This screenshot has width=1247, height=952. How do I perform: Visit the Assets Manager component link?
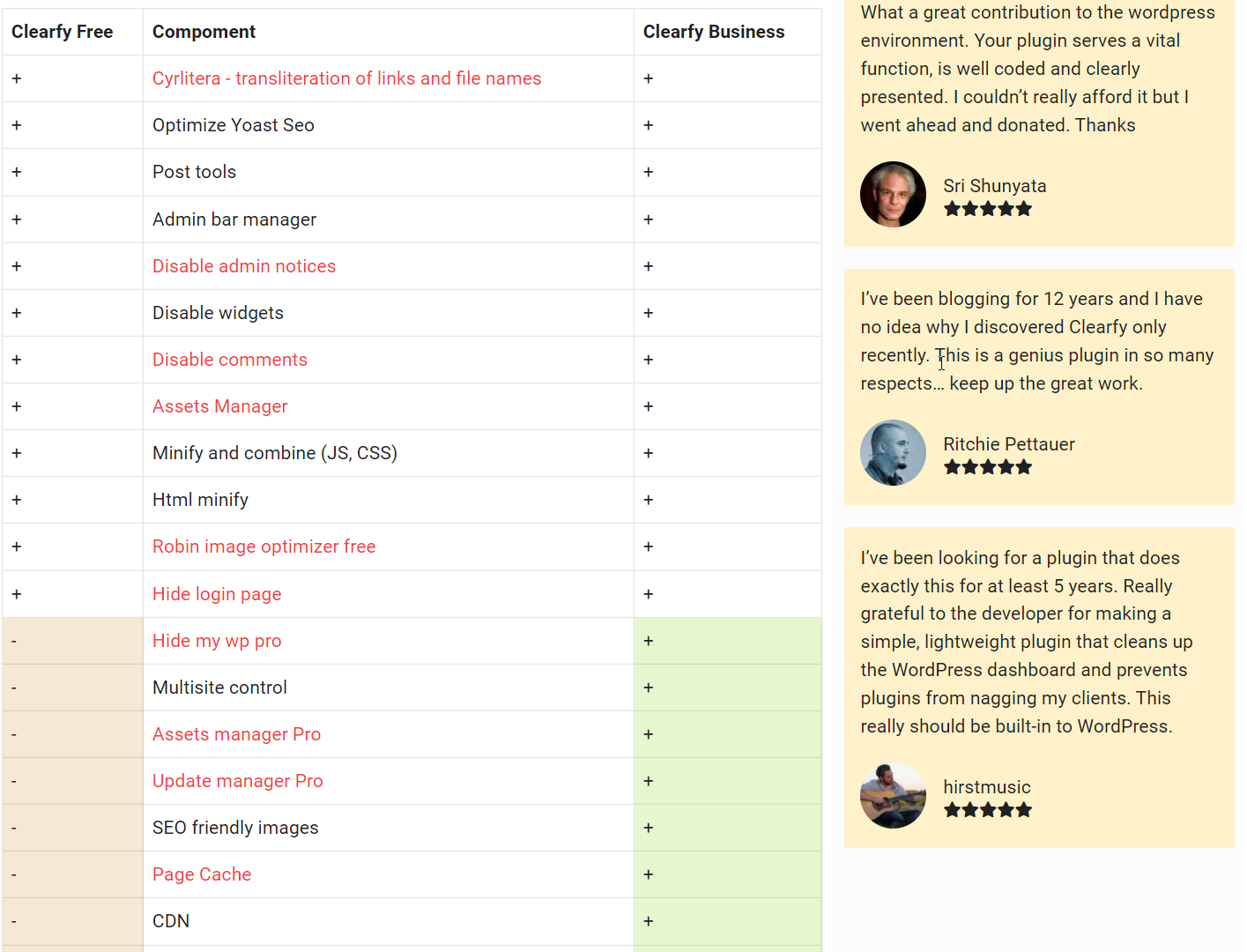[x=220, y=406]
